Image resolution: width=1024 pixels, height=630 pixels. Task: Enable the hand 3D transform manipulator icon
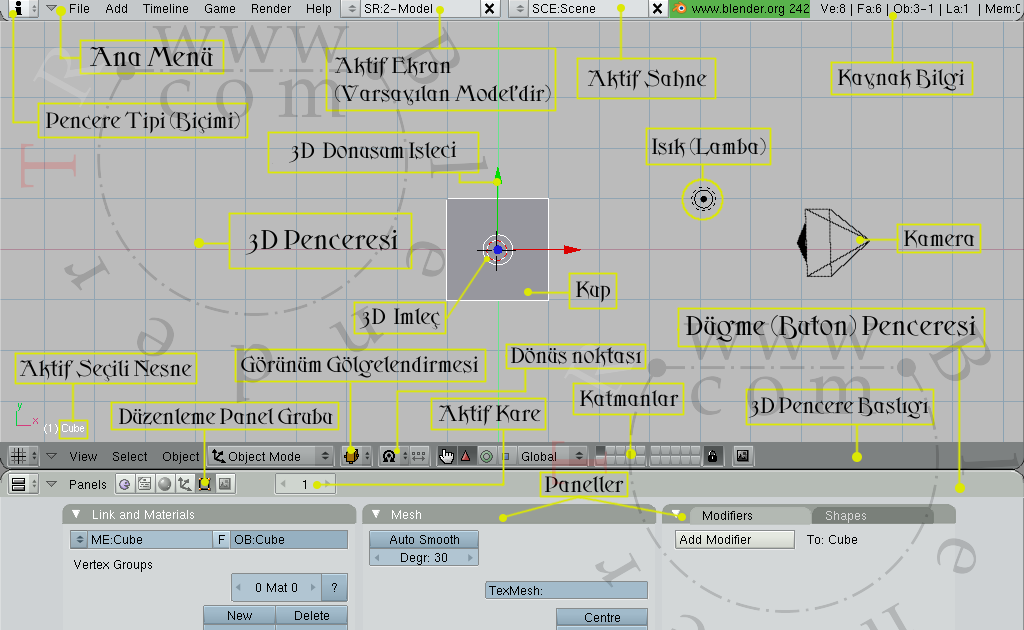click(x=447, y=456)
